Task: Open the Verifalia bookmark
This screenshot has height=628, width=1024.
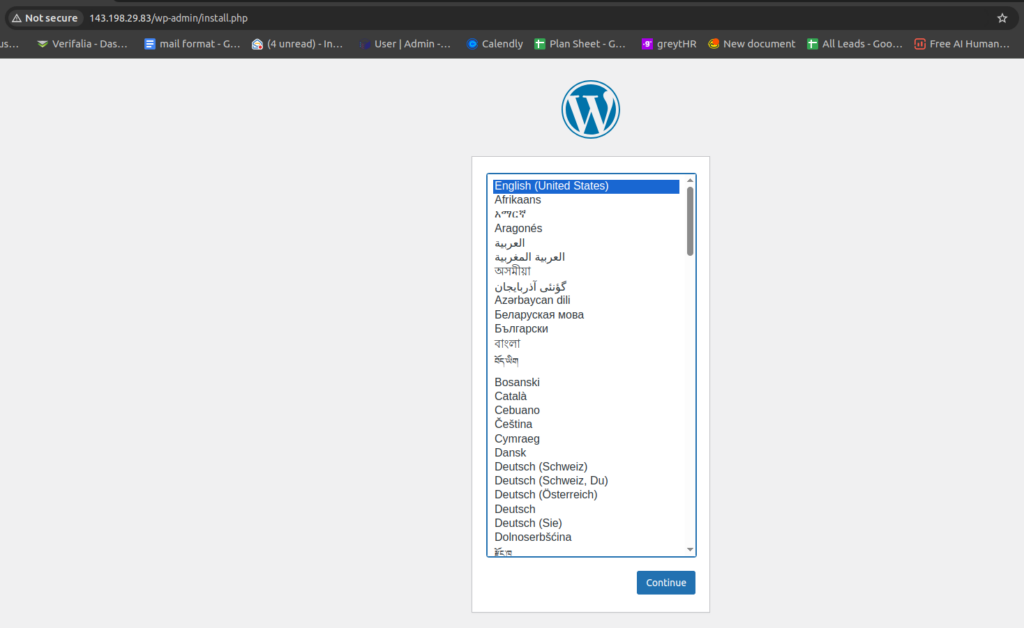Action: point(82,44)
